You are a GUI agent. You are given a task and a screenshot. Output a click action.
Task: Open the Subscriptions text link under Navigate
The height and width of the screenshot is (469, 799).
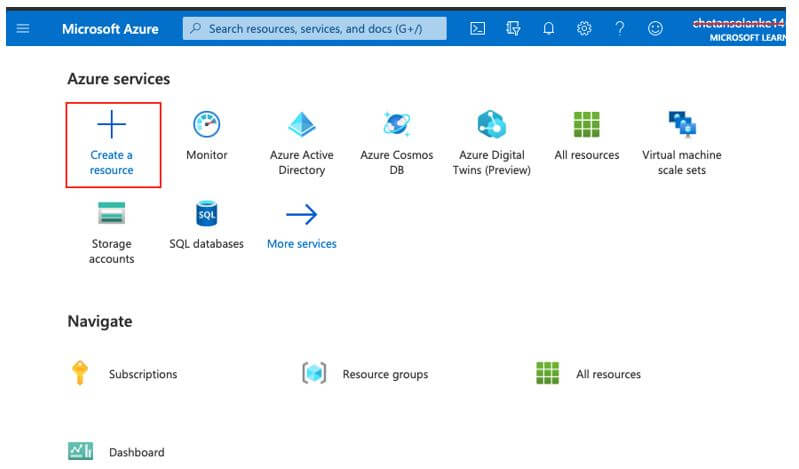point(143,374)
